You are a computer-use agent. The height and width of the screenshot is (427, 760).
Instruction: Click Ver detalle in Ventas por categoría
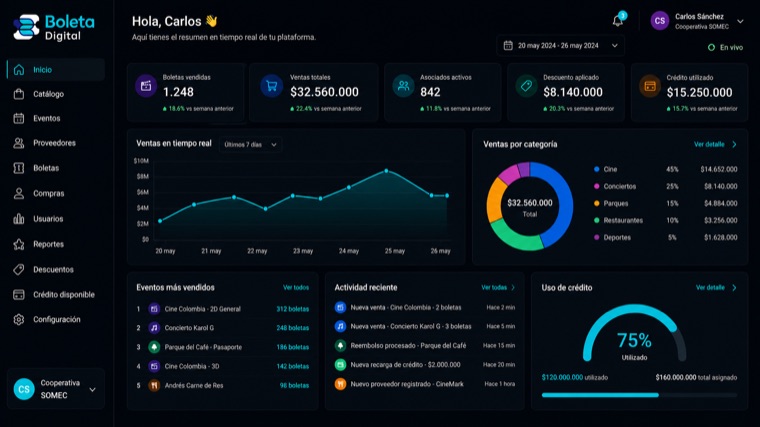point(715,144)
